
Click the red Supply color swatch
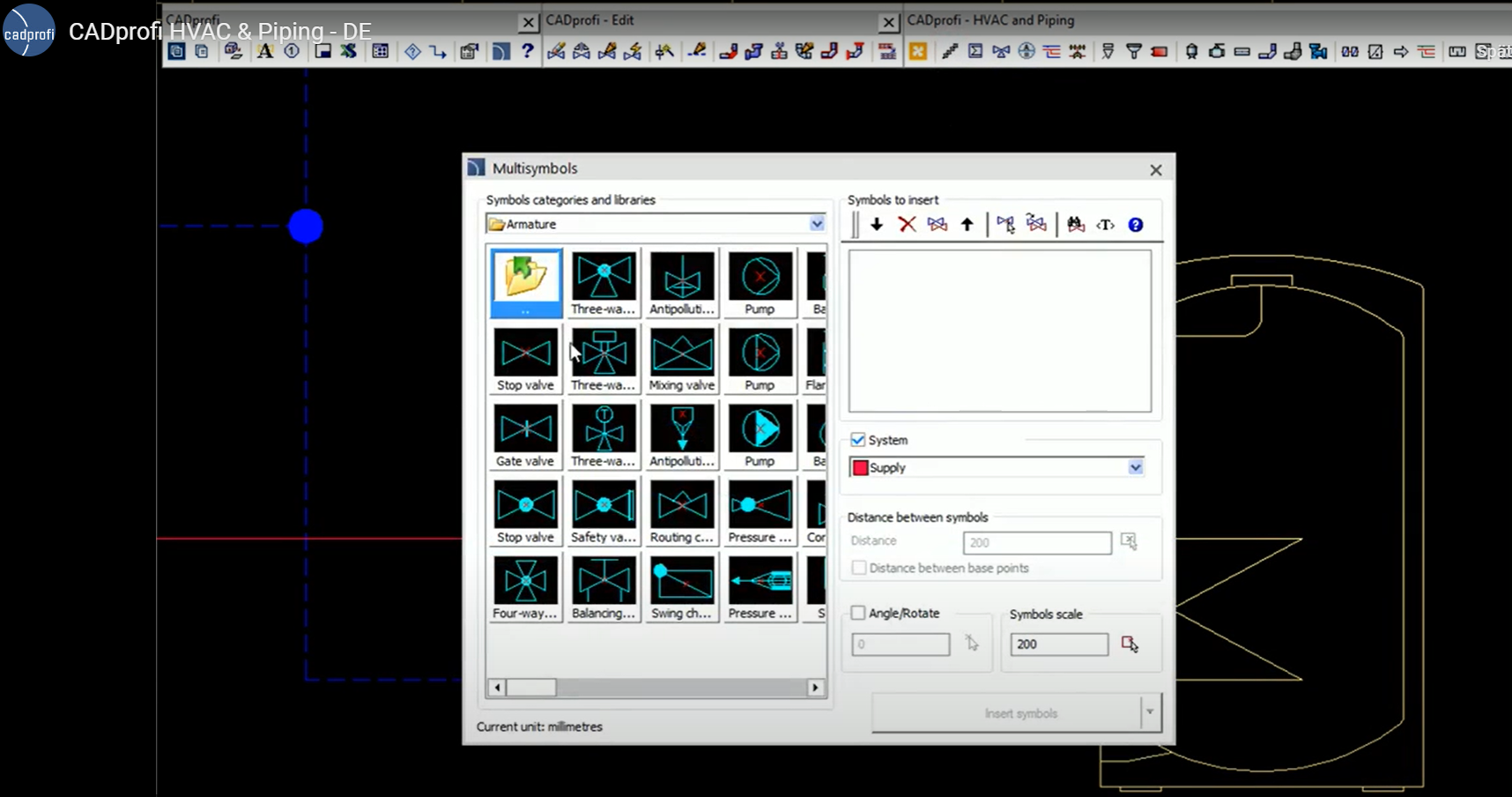[x=861, y=467]
